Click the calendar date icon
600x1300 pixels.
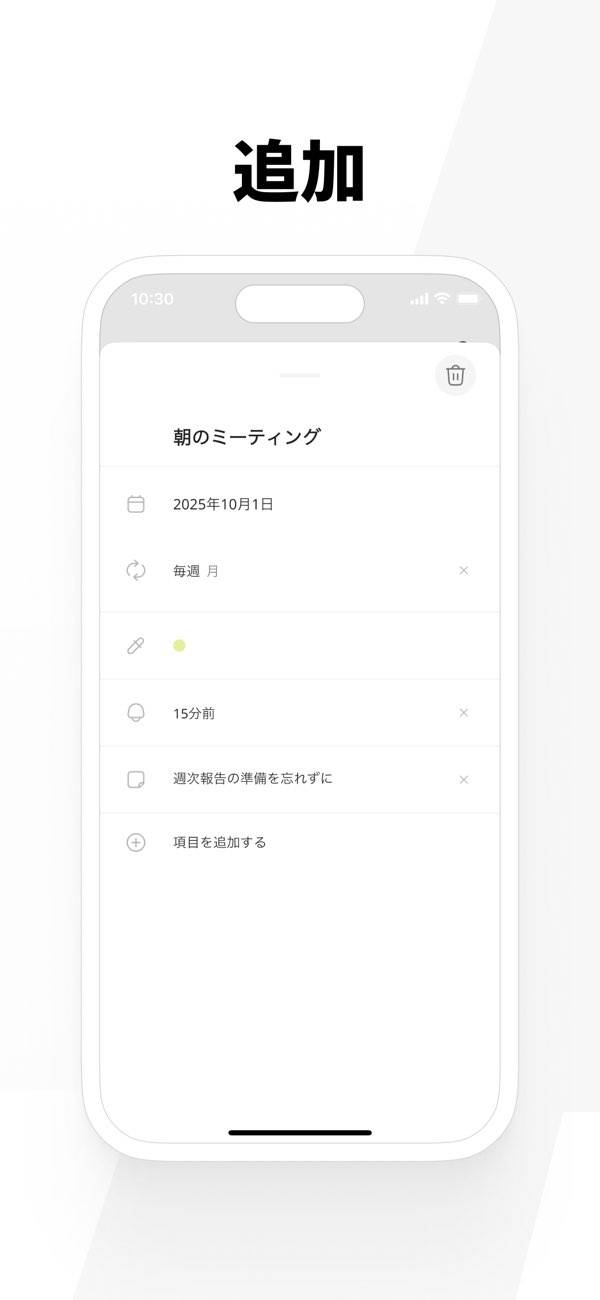136,504
